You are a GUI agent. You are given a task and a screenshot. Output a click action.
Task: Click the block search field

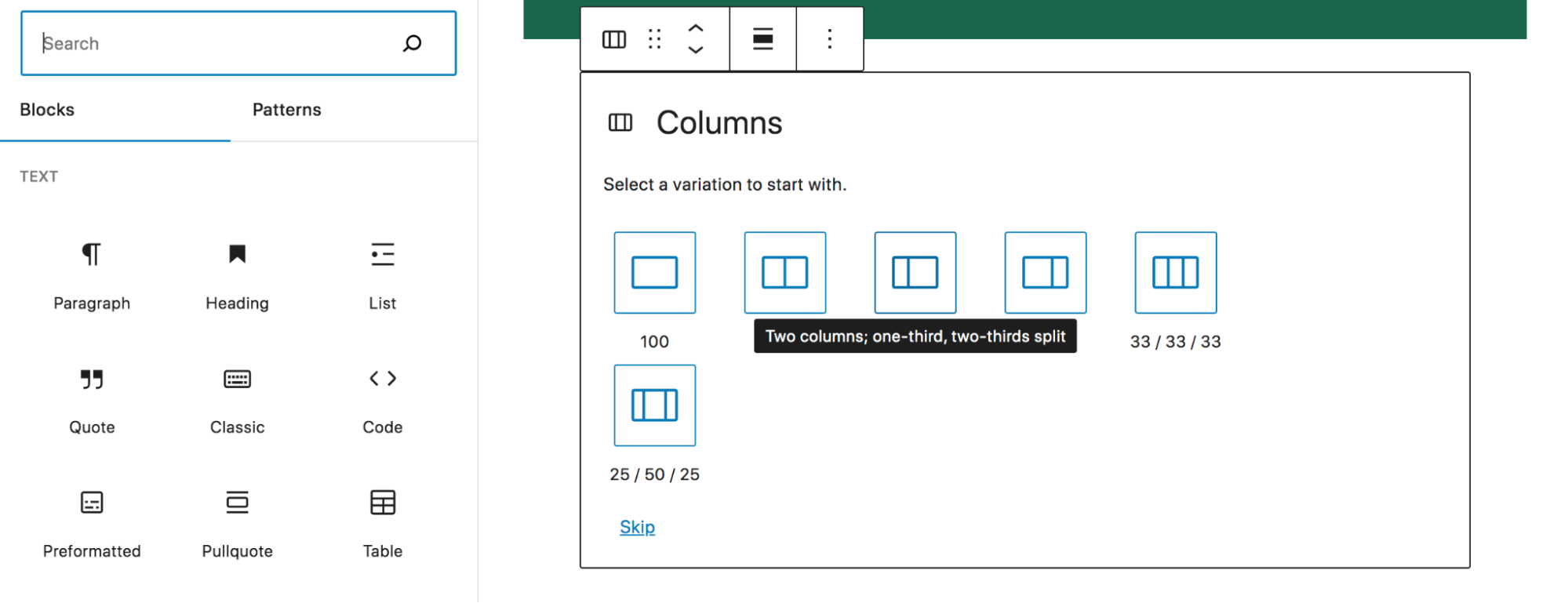(x=220, y=44)
